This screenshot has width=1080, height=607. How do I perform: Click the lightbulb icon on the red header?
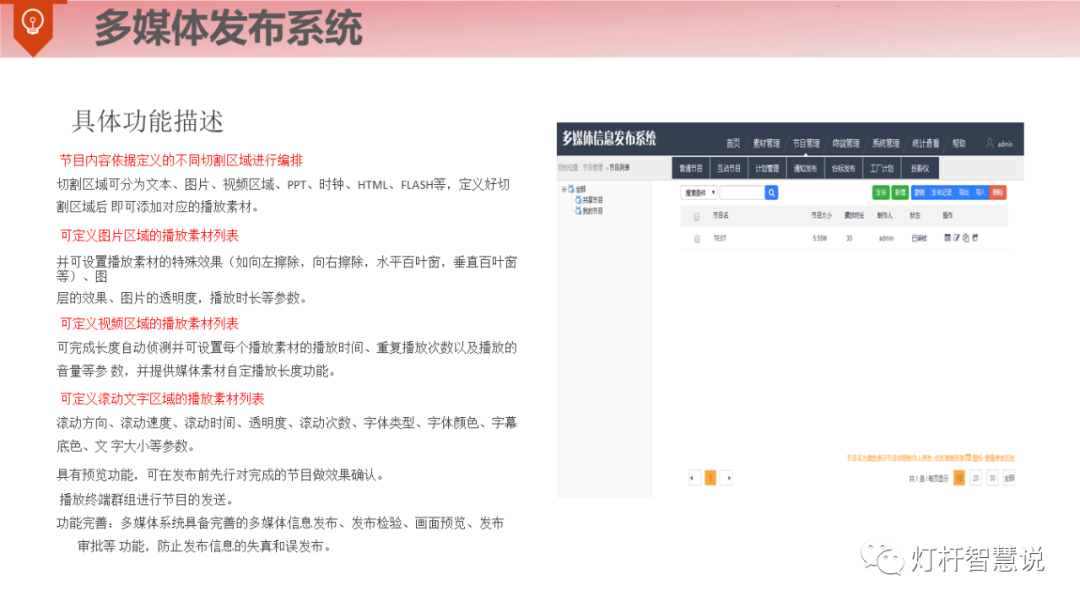click(x=35, y=22)
